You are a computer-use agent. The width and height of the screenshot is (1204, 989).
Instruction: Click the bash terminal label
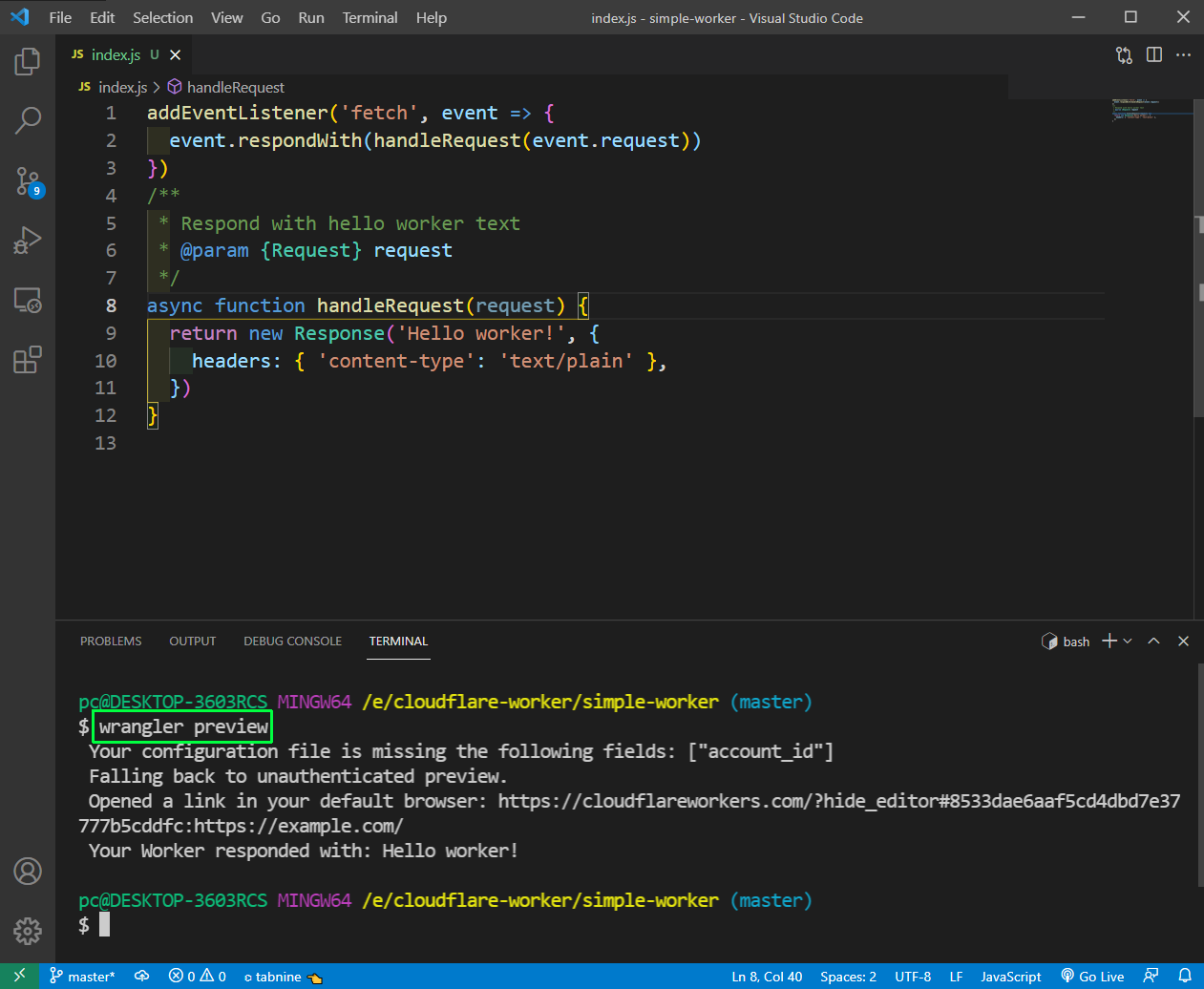tap(1066, 642)
